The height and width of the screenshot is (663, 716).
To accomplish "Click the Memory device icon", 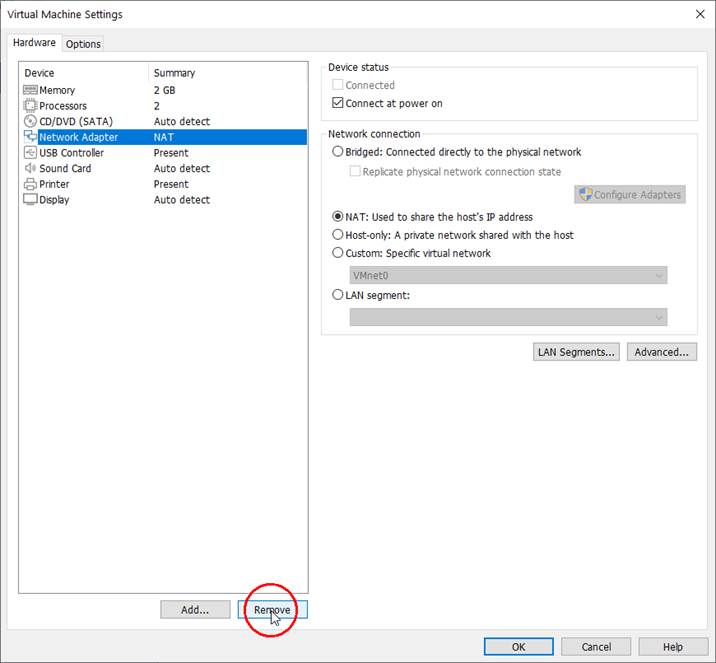I will tap(30, 90).
